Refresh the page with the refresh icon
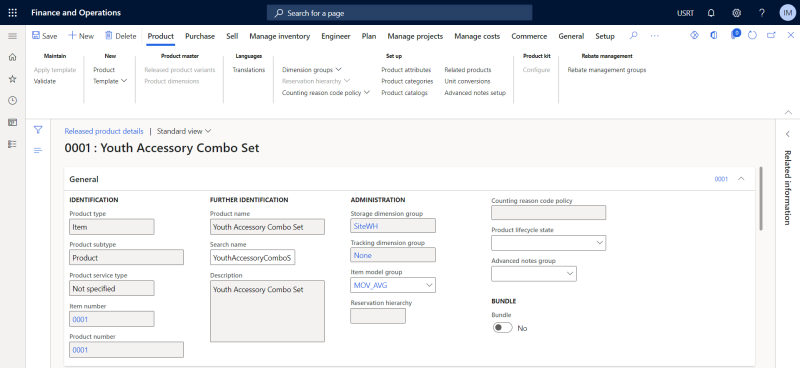 752,35
